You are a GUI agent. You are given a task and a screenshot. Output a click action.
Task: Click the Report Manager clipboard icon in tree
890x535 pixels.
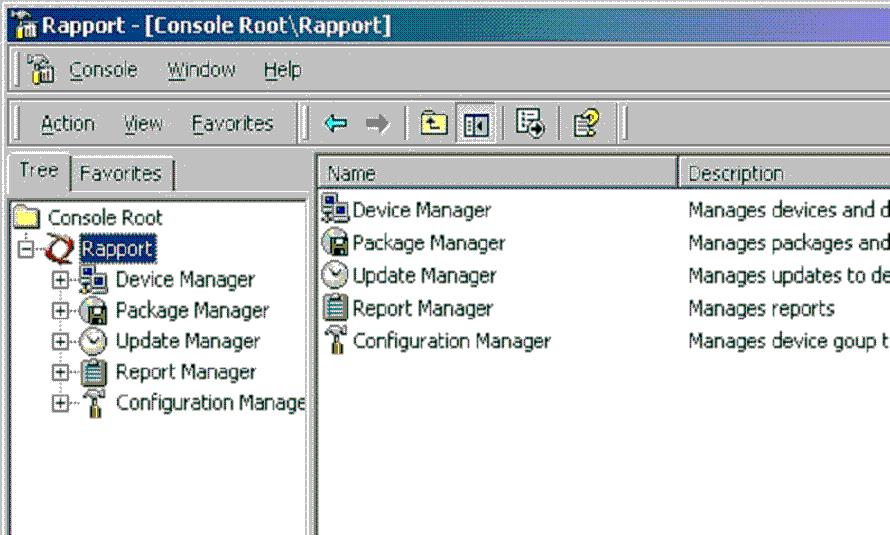tap(93, 372)
